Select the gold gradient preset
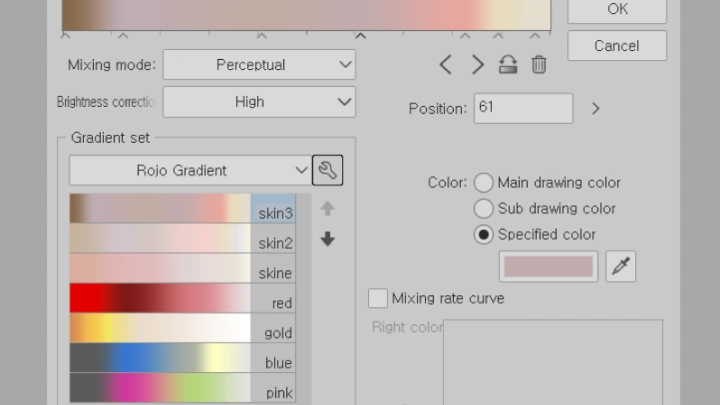This screenshot has height=405, width=720. (x=182, y=328)
